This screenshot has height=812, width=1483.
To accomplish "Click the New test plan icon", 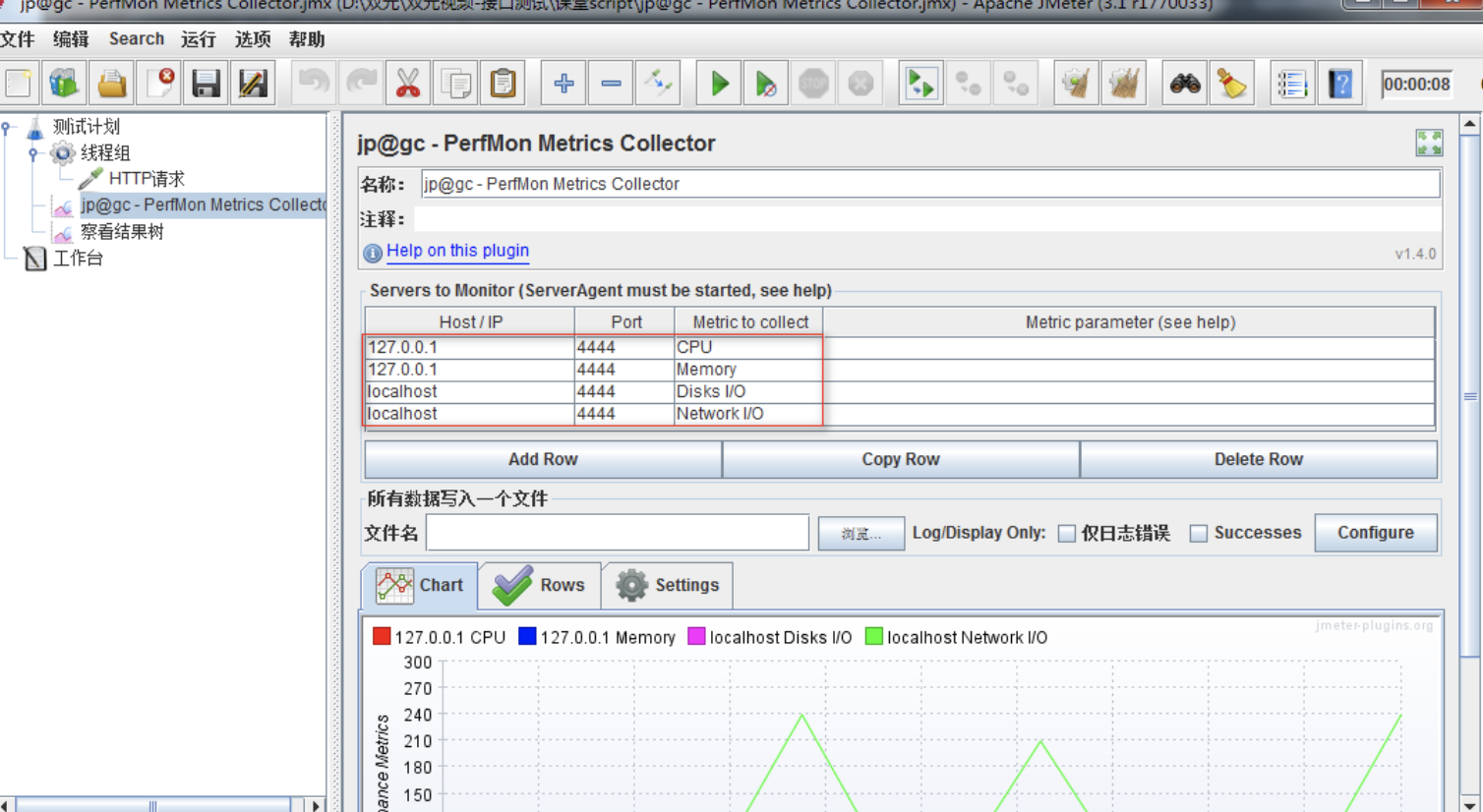I will (18, 84).
